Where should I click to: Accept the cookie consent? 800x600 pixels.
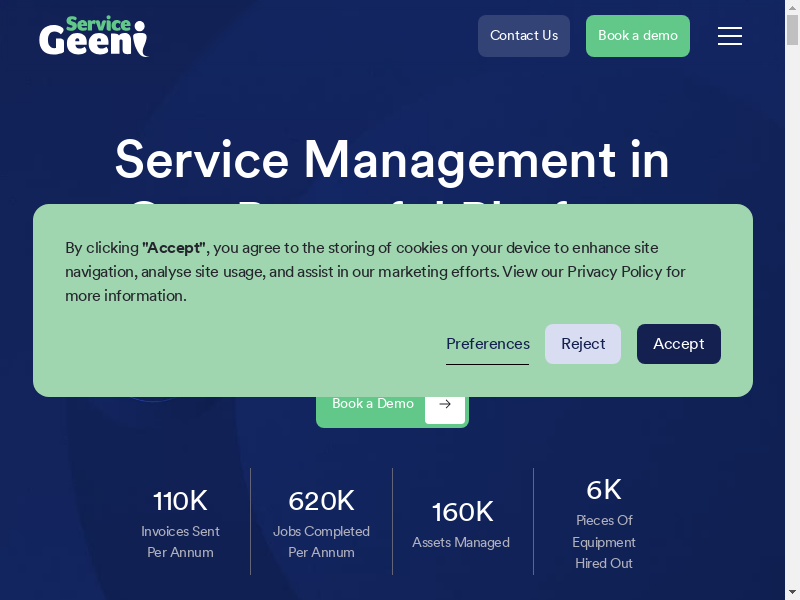(x=678, y=344)
